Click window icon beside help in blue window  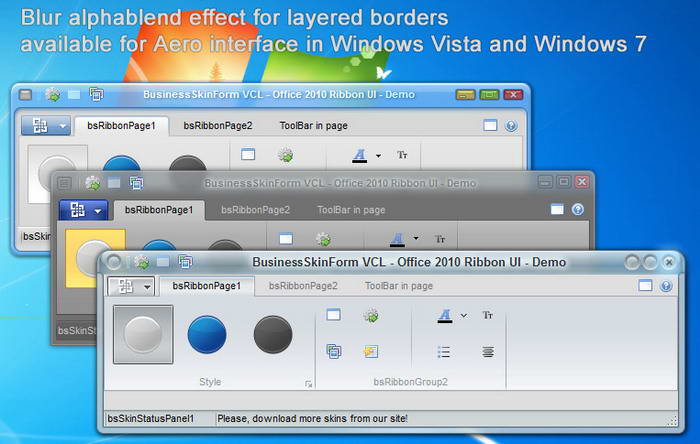pyautogui.click(x=490, y=125)
